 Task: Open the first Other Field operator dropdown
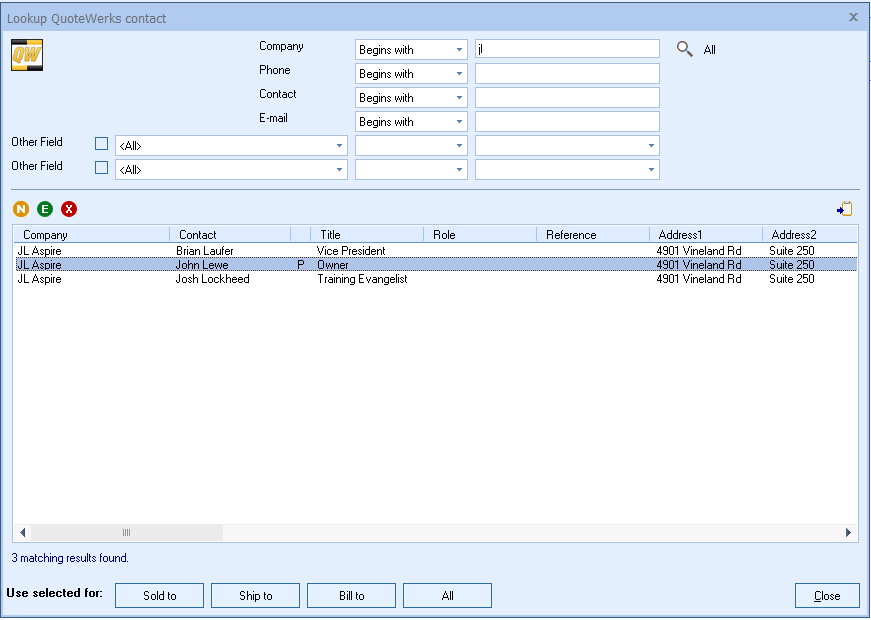[x=411, y=146]
